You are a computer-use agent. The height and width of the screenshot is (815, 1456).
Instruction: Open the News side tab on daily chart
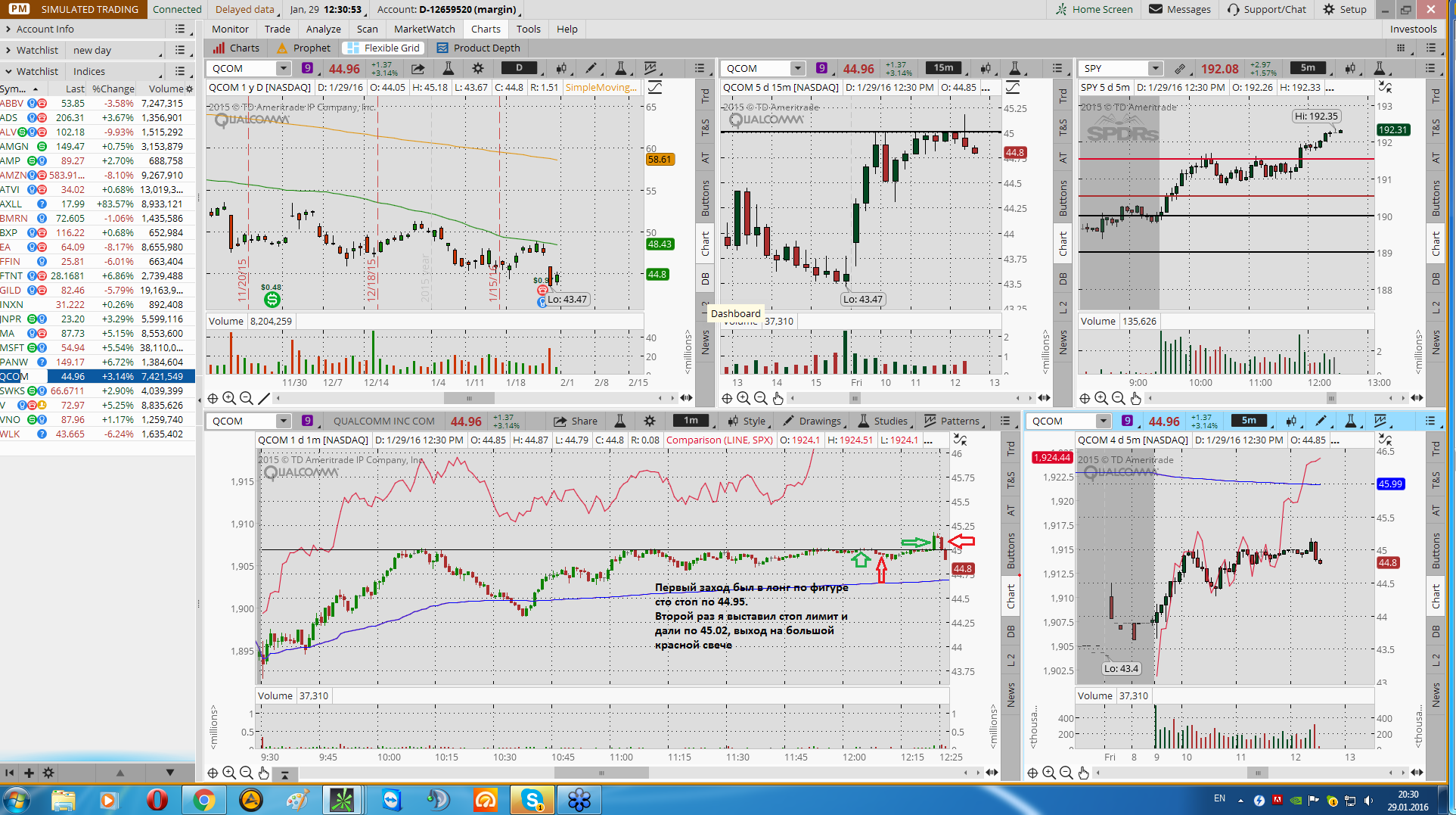[x=705, y=342]
